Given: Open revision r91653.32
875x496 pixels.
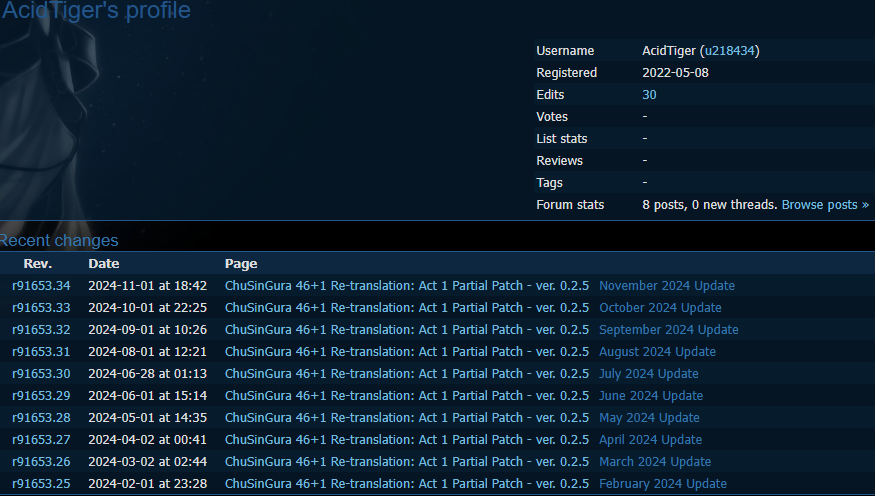Looking at the screenshot, I should pos(41,330).
